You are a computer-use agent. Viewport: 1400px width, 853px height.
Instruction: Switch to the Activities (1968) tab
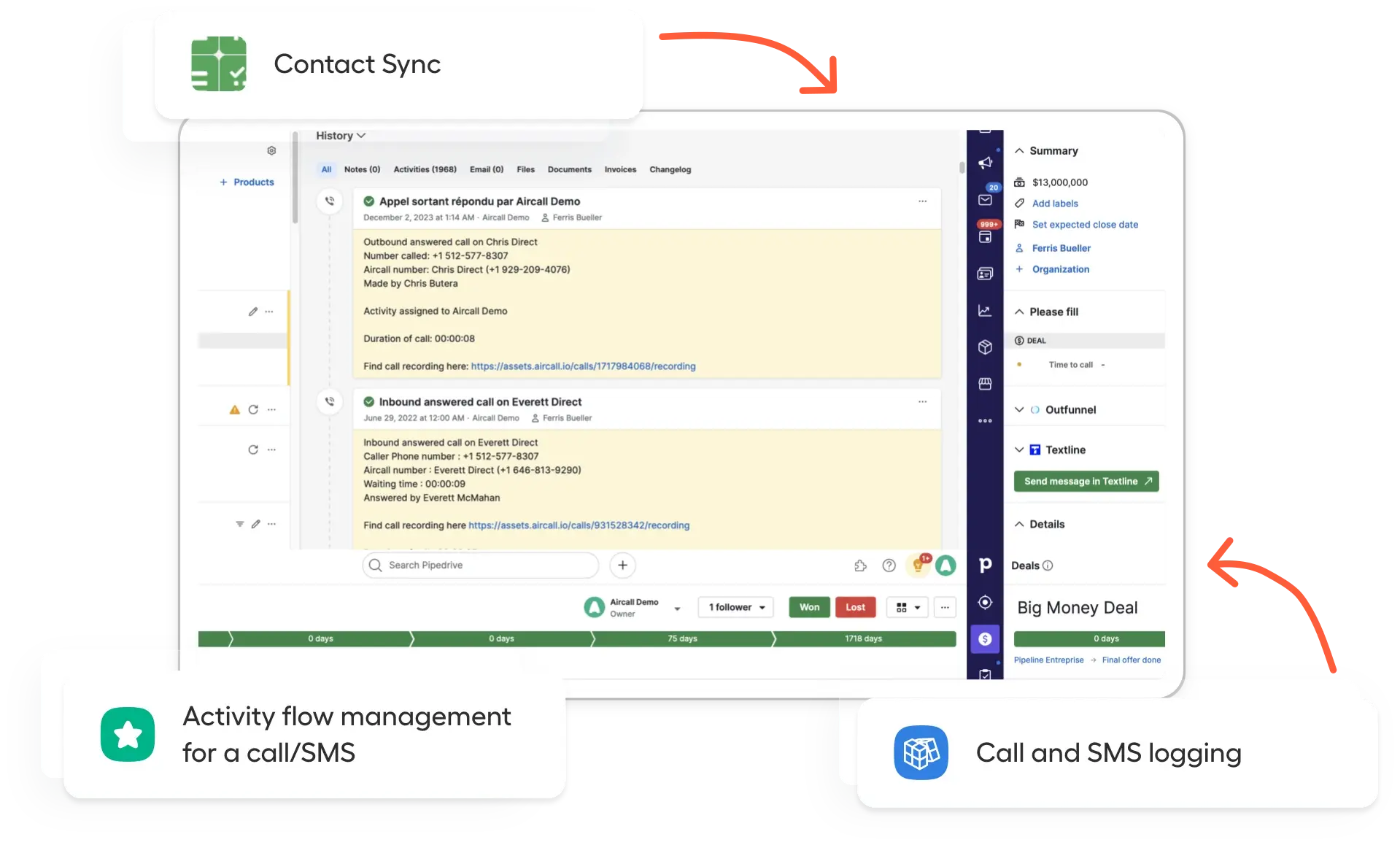(425, 169)
